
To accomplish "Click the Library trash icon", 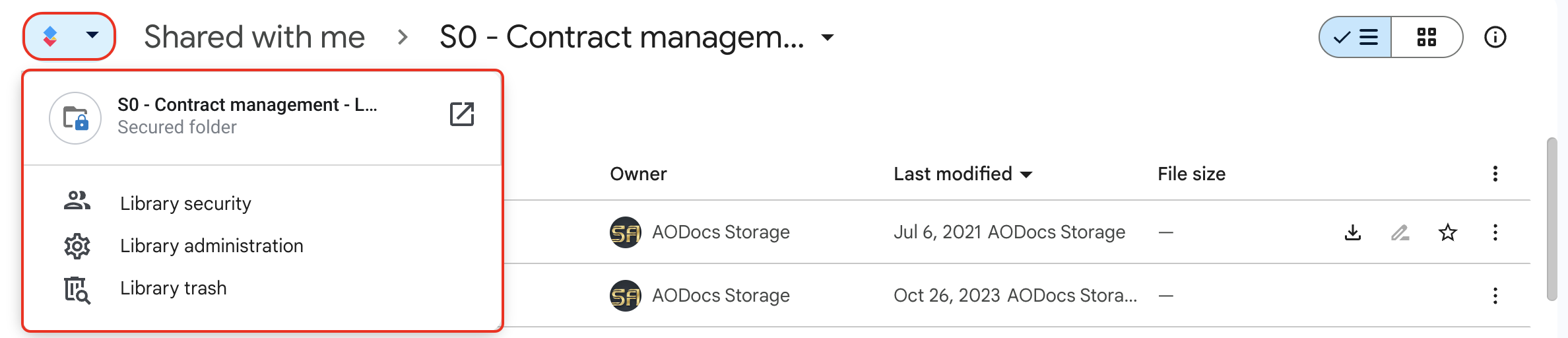I will click(77, 290).
